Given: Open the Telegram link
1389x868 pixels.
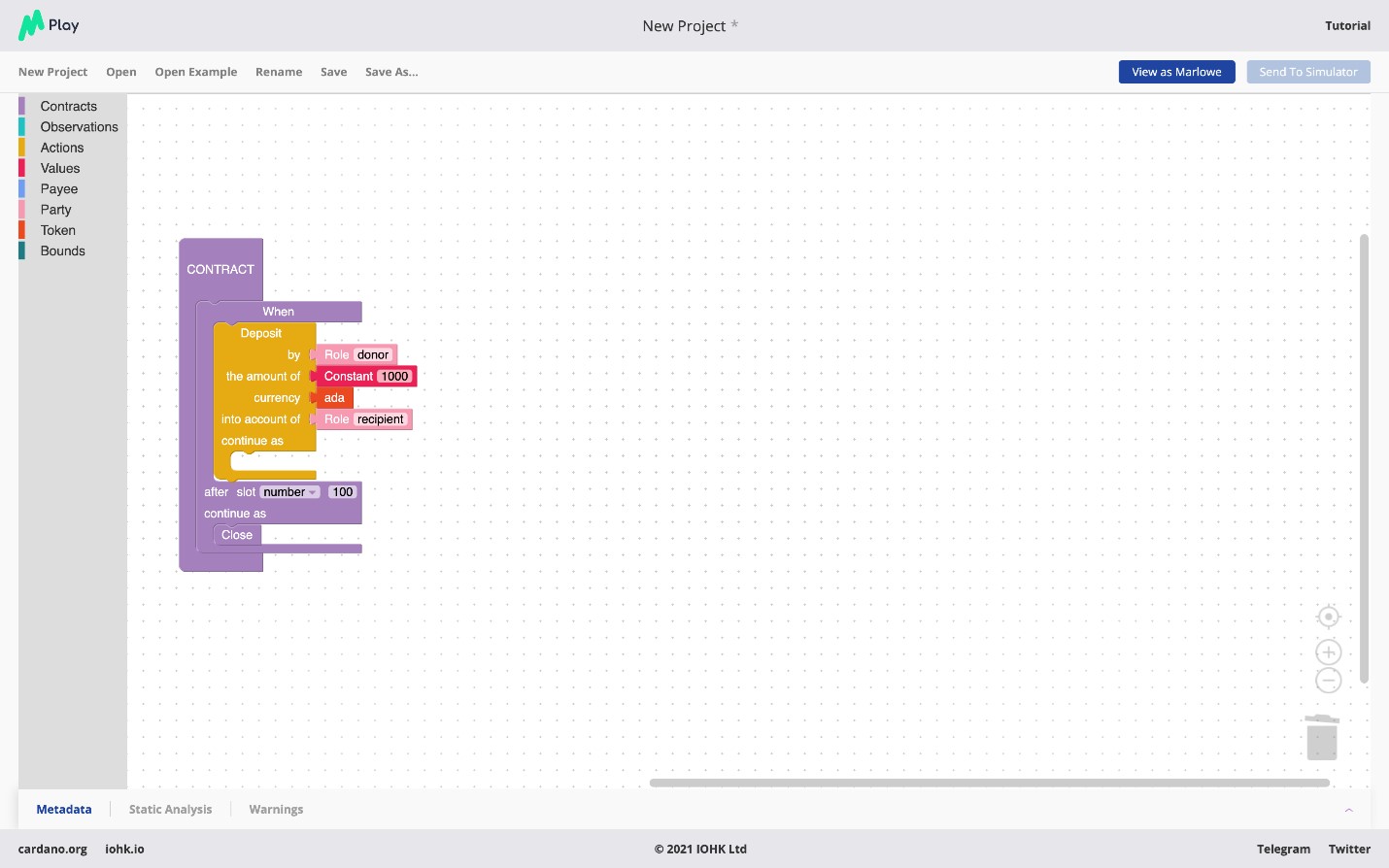Looking at the screenshot, I should point(1283,849).
